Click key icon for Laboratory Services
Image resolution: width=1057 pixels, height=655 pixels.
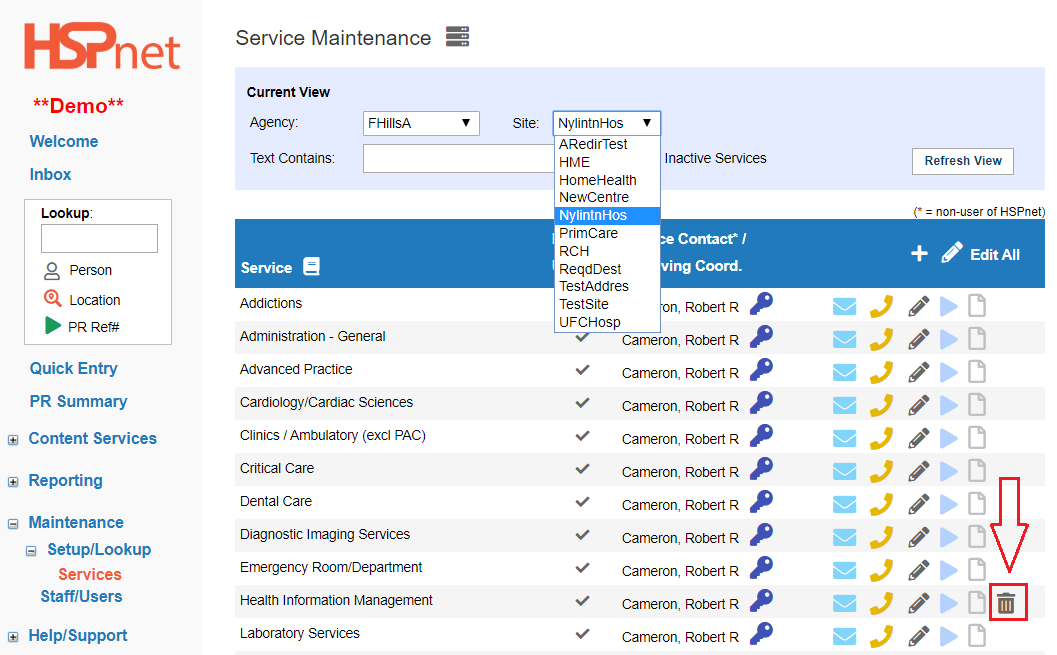761,633
